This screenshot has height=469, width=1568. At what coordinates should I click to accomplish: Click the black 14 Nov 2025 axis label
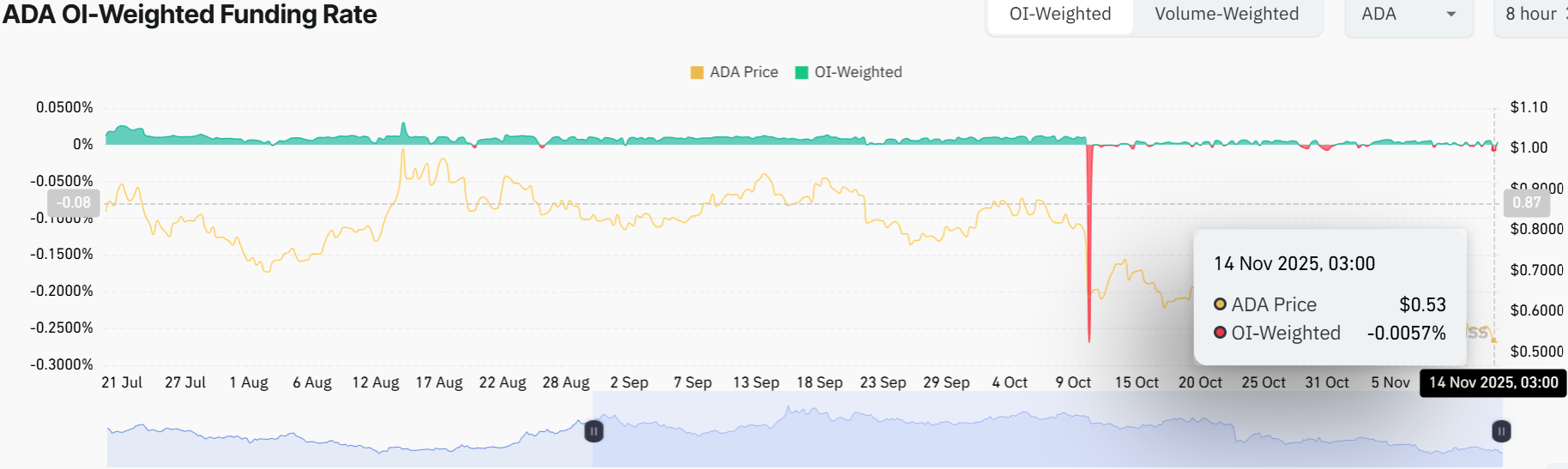click(x=1493, y=382)
